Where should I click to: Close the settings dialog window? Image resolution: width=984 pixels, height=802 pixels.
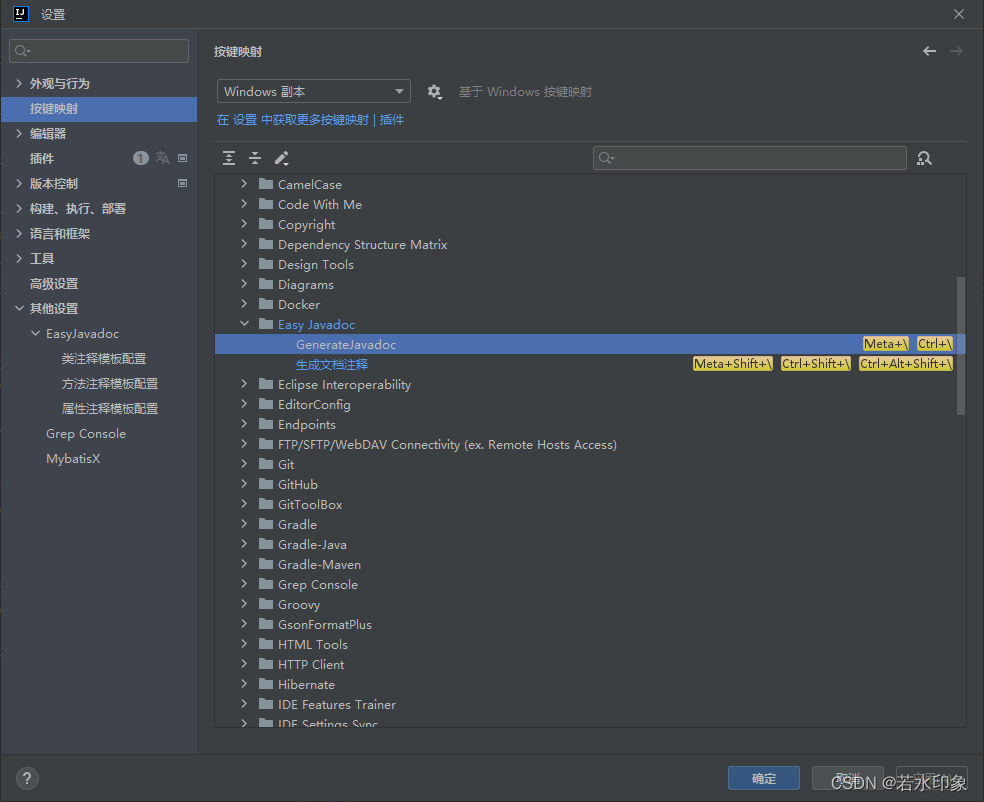click(x=959, y=14)
